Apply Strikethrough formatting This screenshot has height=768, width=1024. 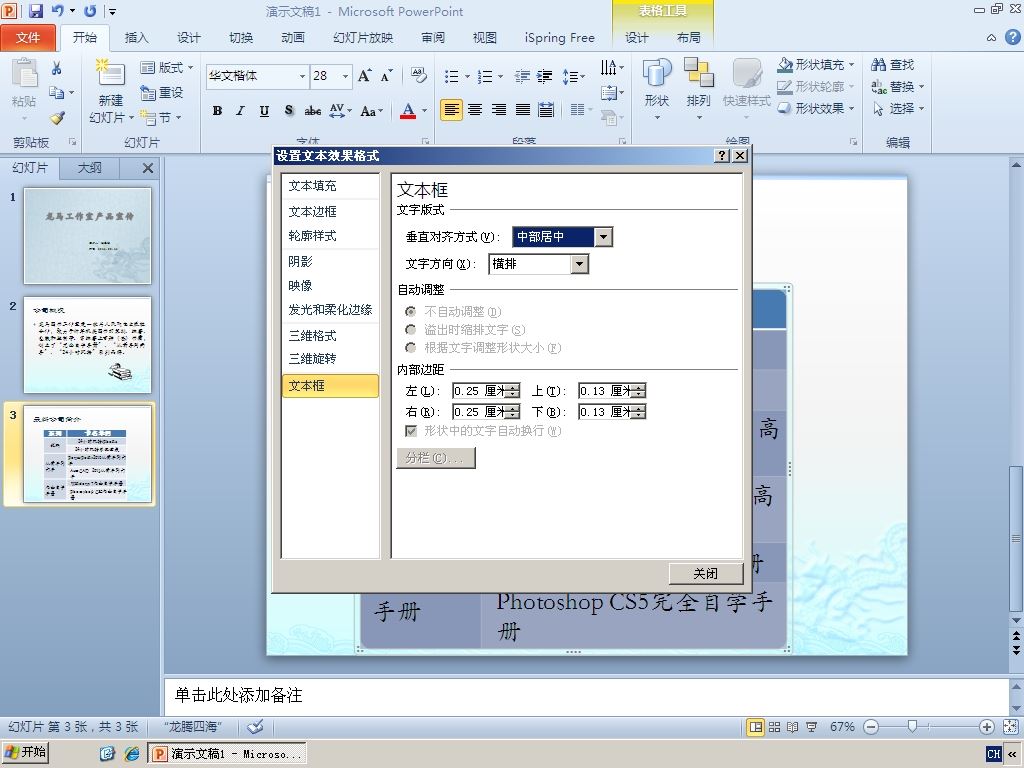tap(313, 111)
